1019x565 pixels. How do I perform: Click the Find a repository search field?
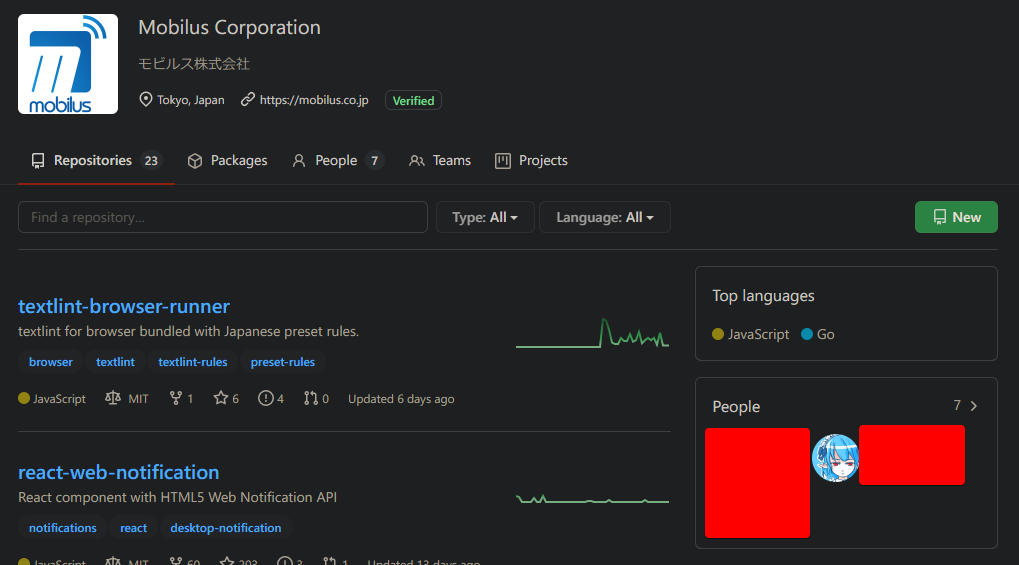tap(223, 217)
